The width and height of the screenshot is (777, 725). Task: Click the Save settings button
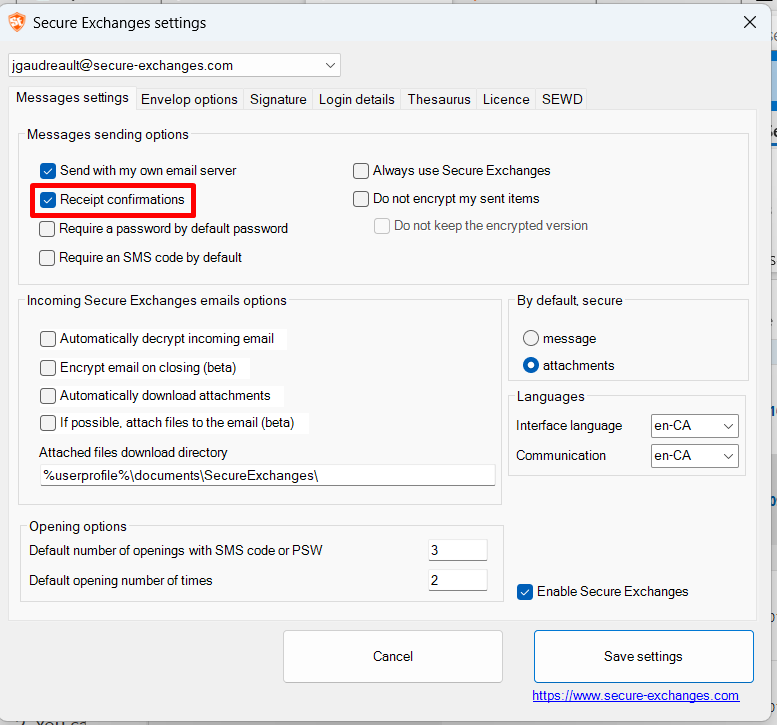644,656
